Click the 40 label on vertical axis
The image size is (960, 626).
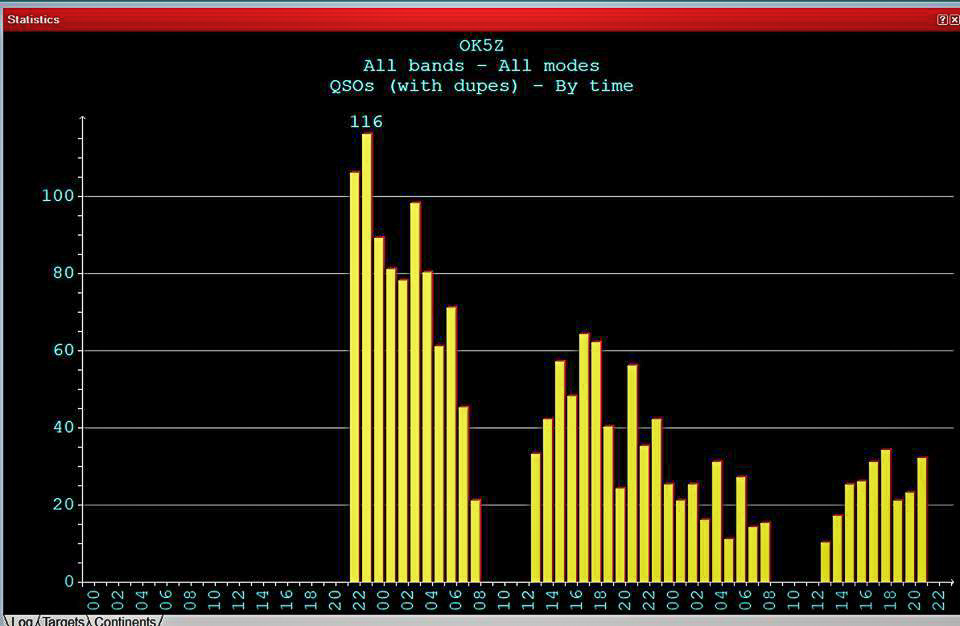tap(62, 428)
